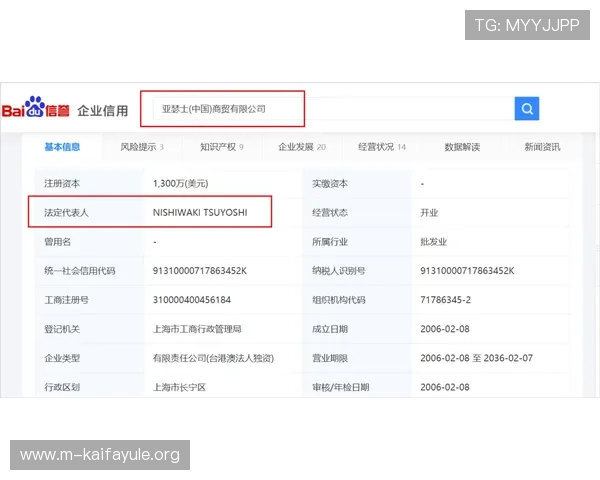Open the Baidu Xinyu logo
The width and height of the screenshot is (600, 480).
click(x=36, y=107)
